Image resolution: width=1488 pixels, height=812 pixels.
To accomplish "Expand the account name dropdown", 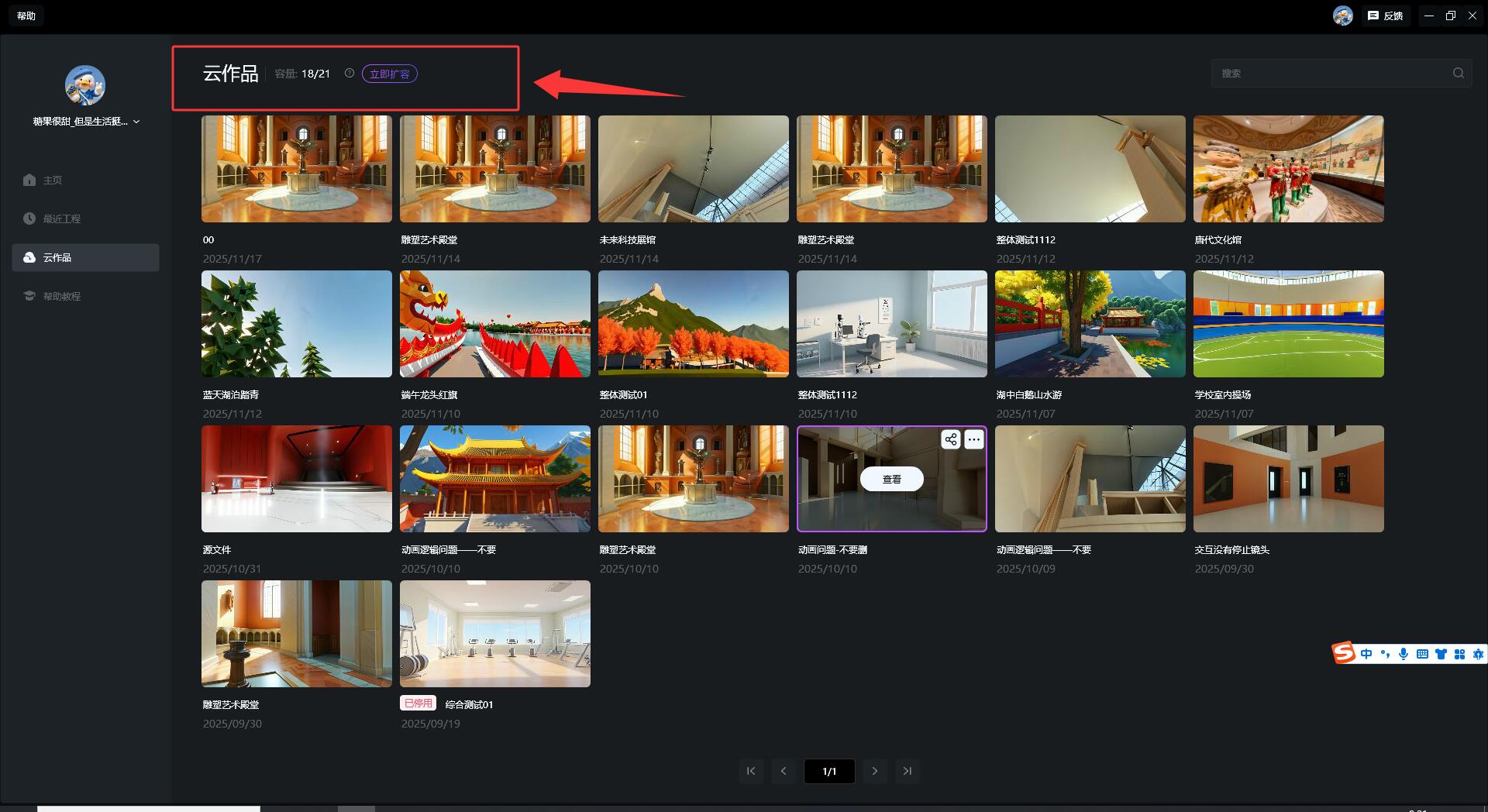I will pyautogui.click(x=136, y=122).
